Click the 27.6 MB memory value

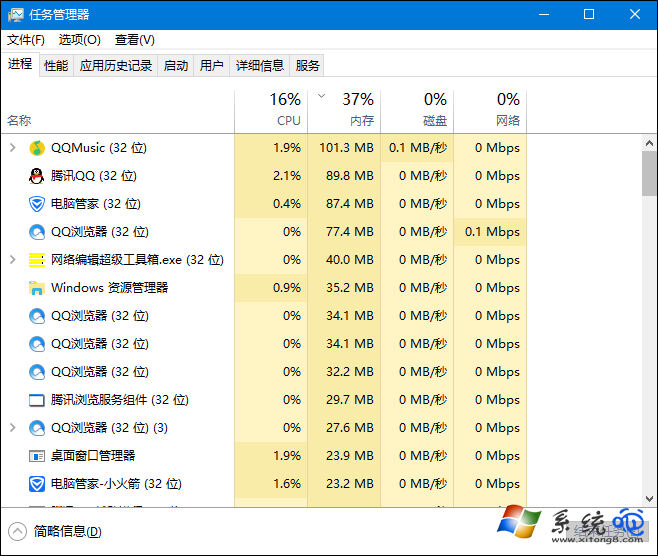[350, 428]
